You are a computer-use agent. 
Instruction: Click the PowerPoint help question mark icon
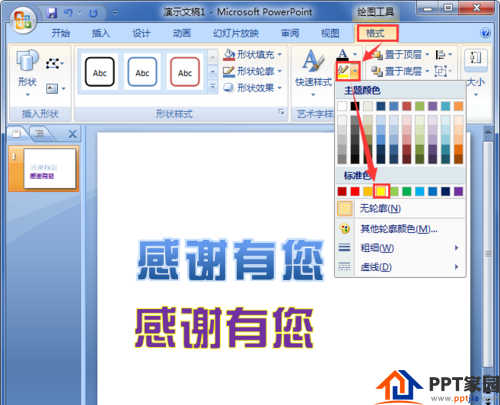[x=485, y=33]
